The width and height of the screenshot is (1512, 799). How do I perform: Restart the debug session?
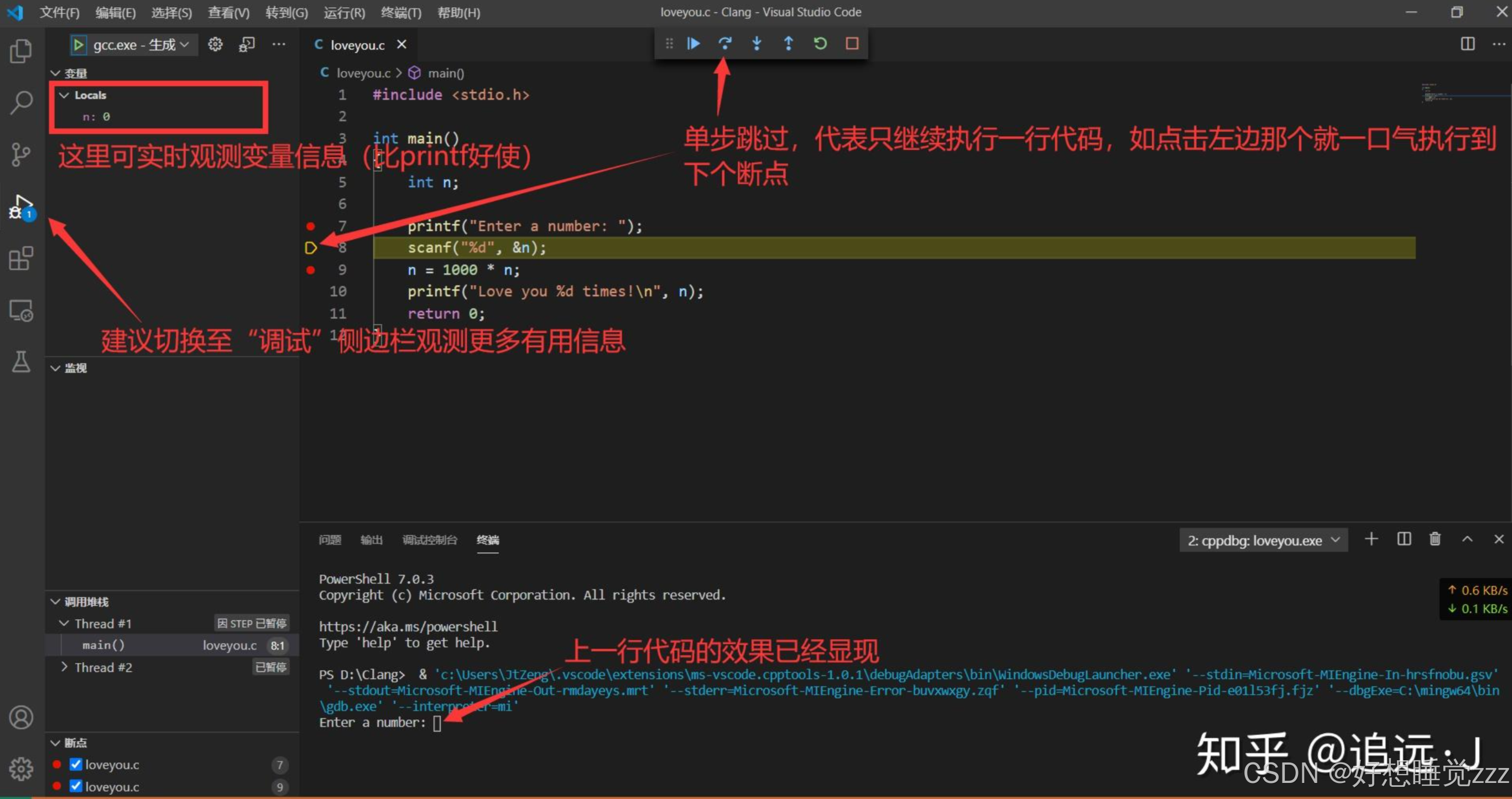coord(820,44)
